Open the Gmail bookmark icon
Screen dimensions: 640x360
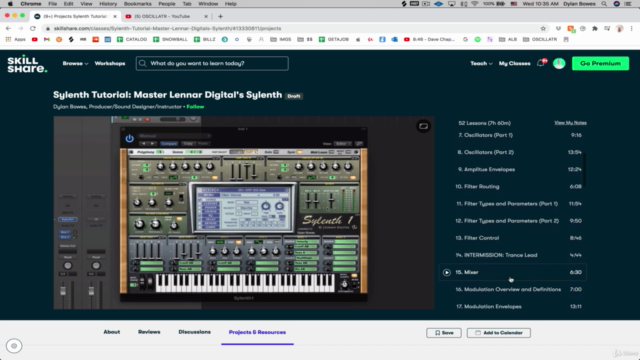47,40
